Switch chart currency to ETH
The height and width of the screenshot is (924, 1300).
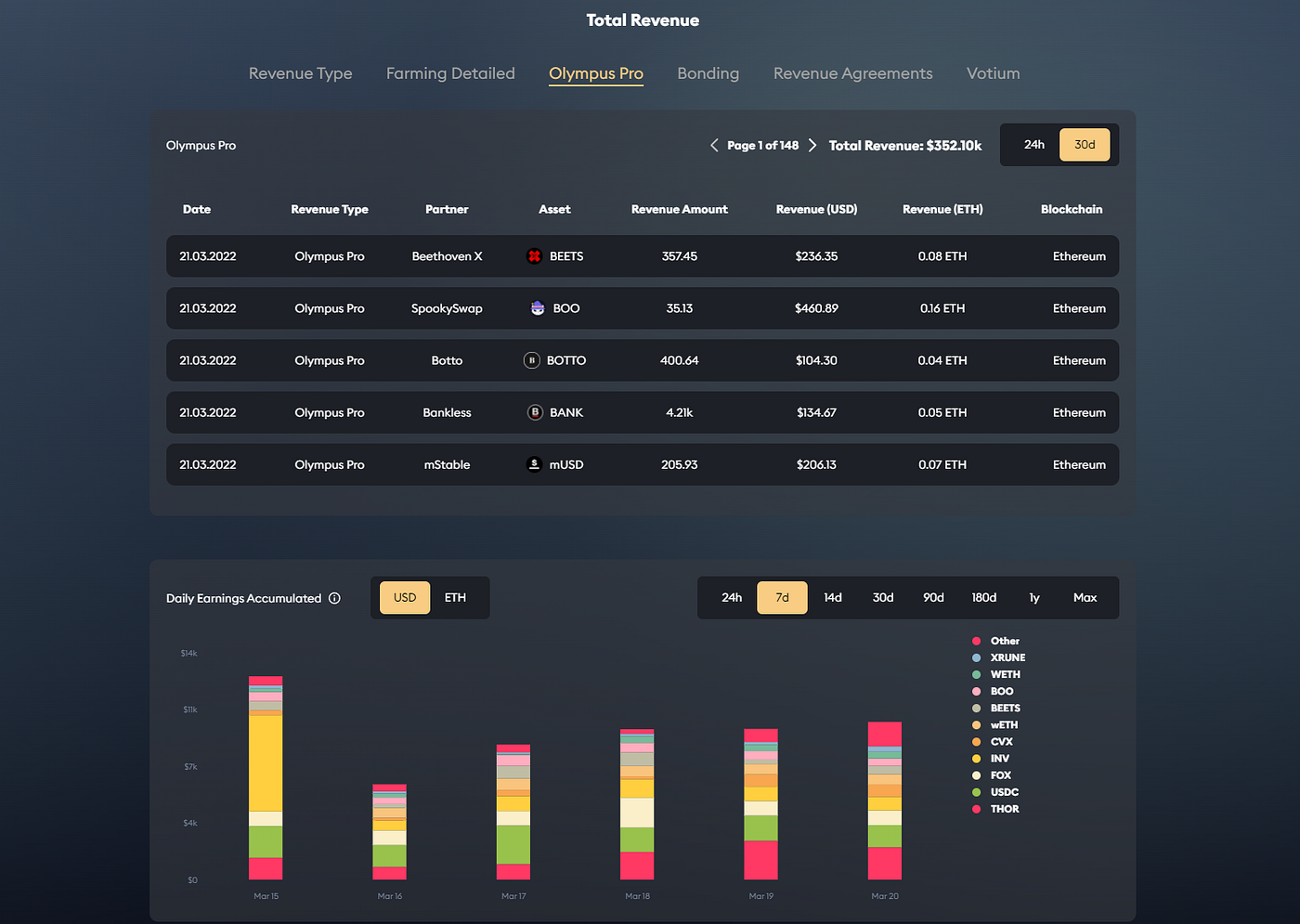(455, 598)
